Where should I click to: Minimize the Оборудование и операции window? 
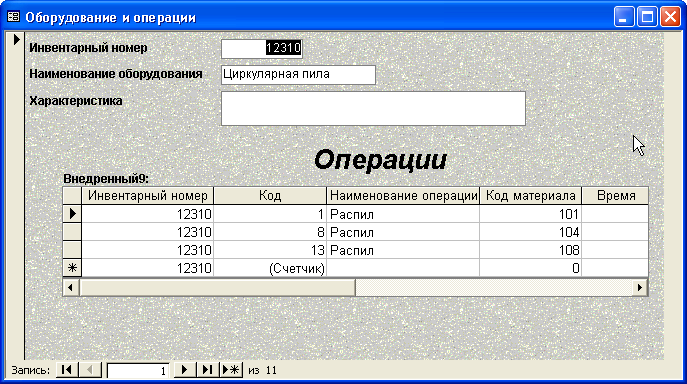pyautogui.click(x=623, y=18)
